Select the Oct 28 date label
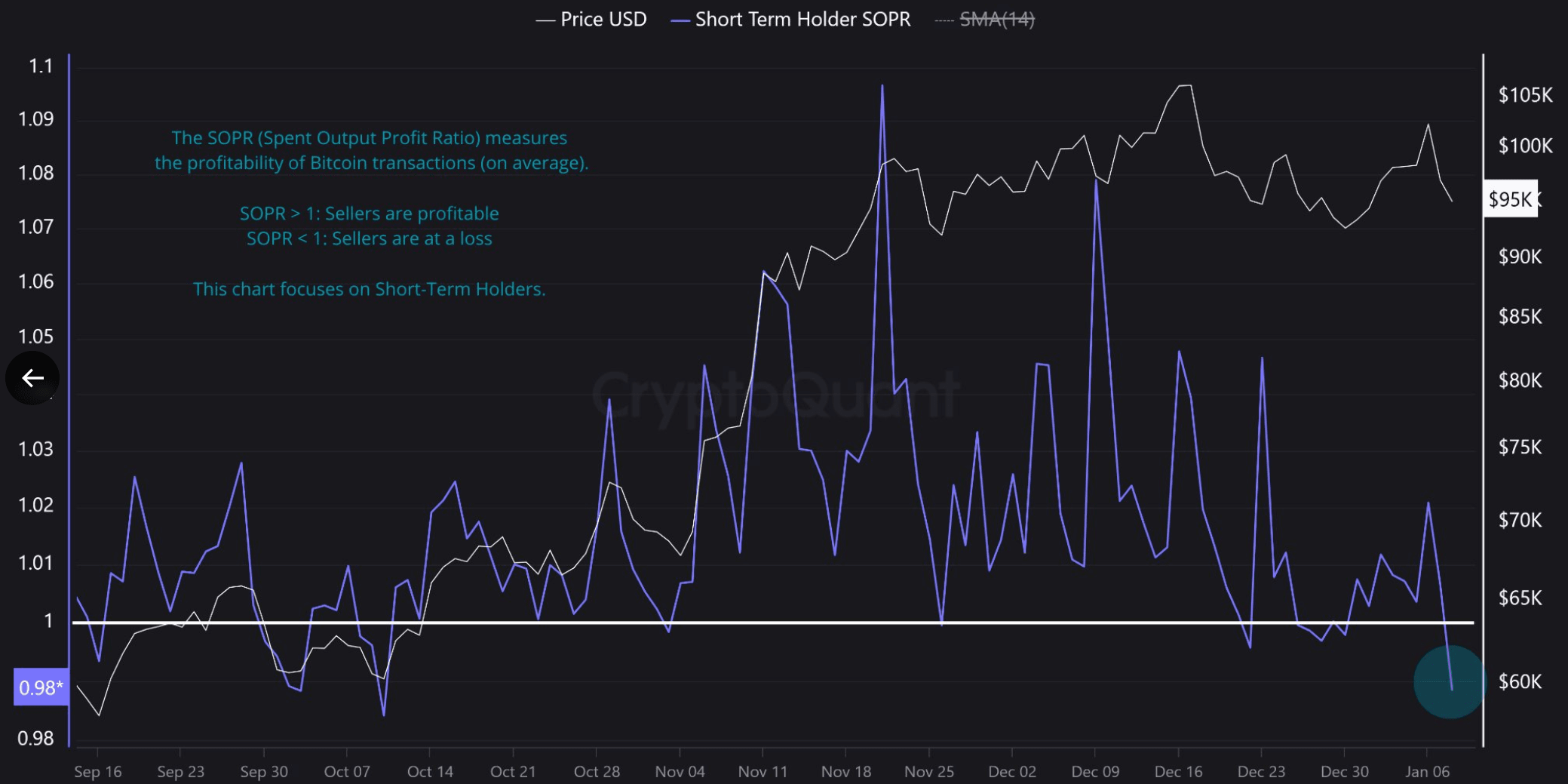 pos(597,771)
